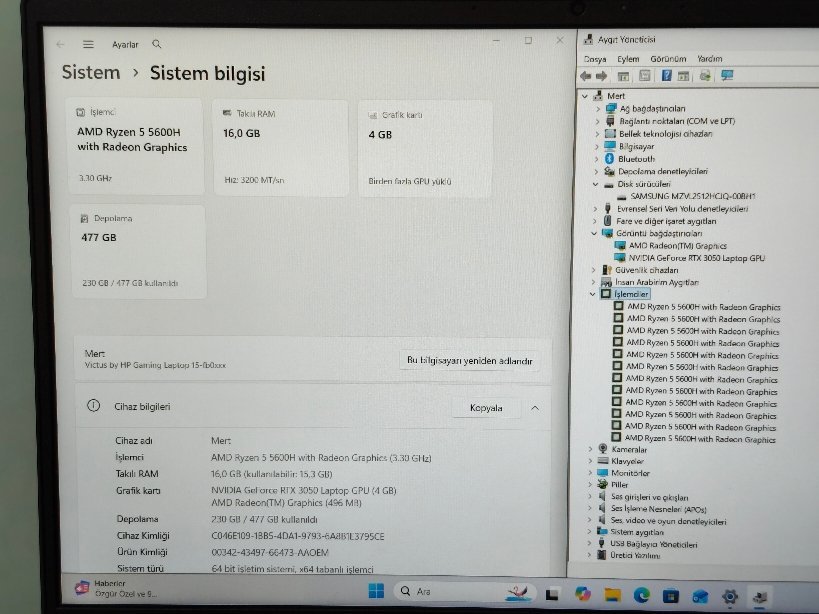Open the Görünüm menu
Screen dimensions: 819x614
tap(668, 59)
